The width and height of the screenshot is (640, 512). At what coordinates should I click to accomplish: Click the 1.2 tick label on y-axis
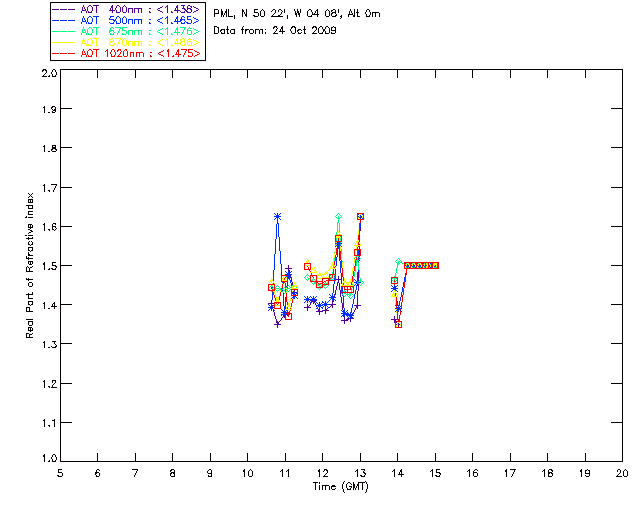pyautogui.click(x=49, y=384)
